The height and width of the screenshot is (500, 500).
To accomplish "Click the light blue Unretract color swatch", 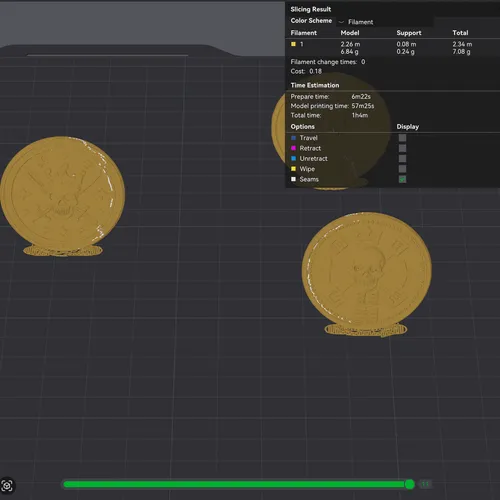I will pos(293,158).
